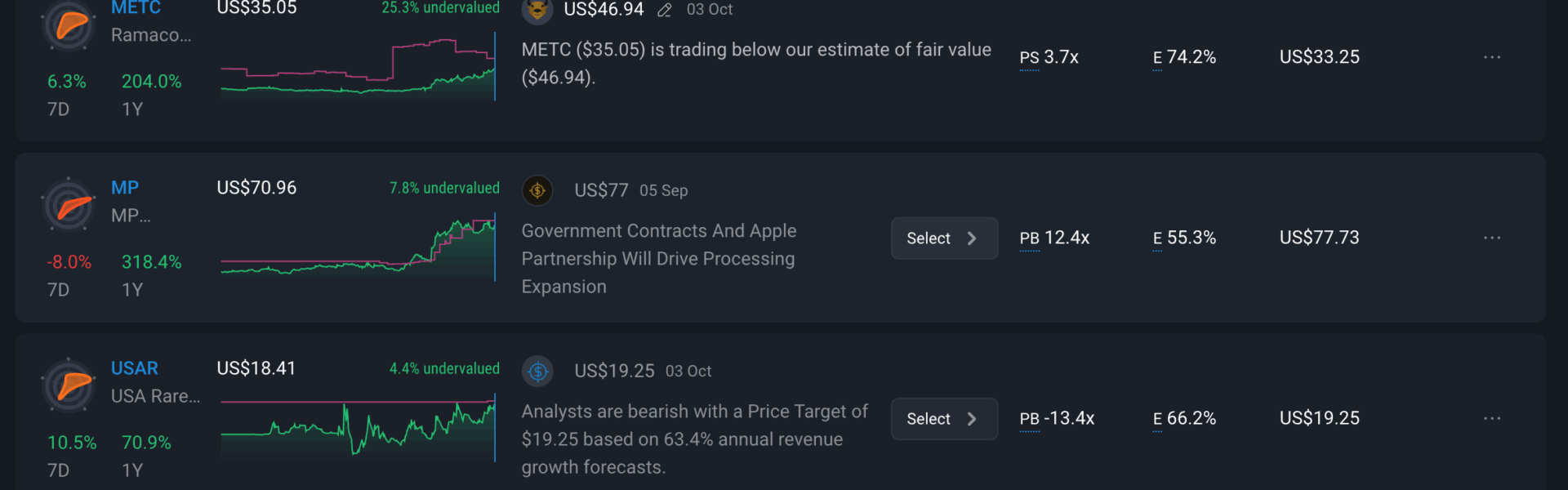Click the PB label in the MP row
This screenshot has width=1568, height=490.
1029,238
